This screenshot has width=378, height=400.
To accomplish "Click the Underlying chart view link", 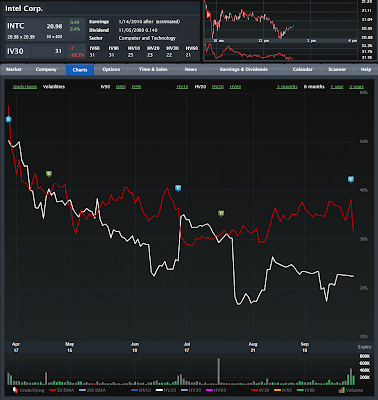I will 25,87.
